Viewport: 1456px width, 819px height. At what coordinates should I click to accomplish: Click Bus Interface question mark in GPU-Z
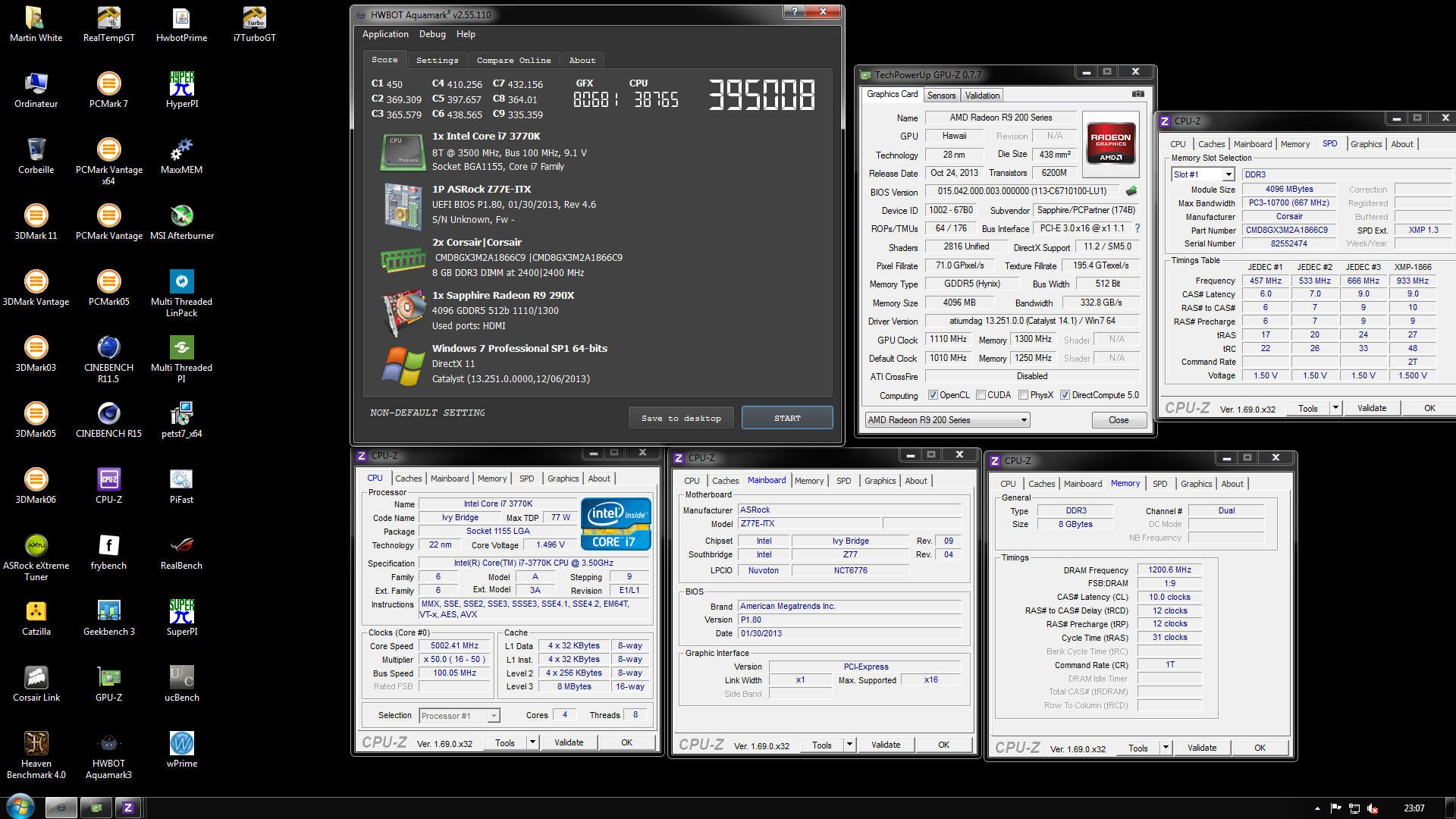(1137, 228)
